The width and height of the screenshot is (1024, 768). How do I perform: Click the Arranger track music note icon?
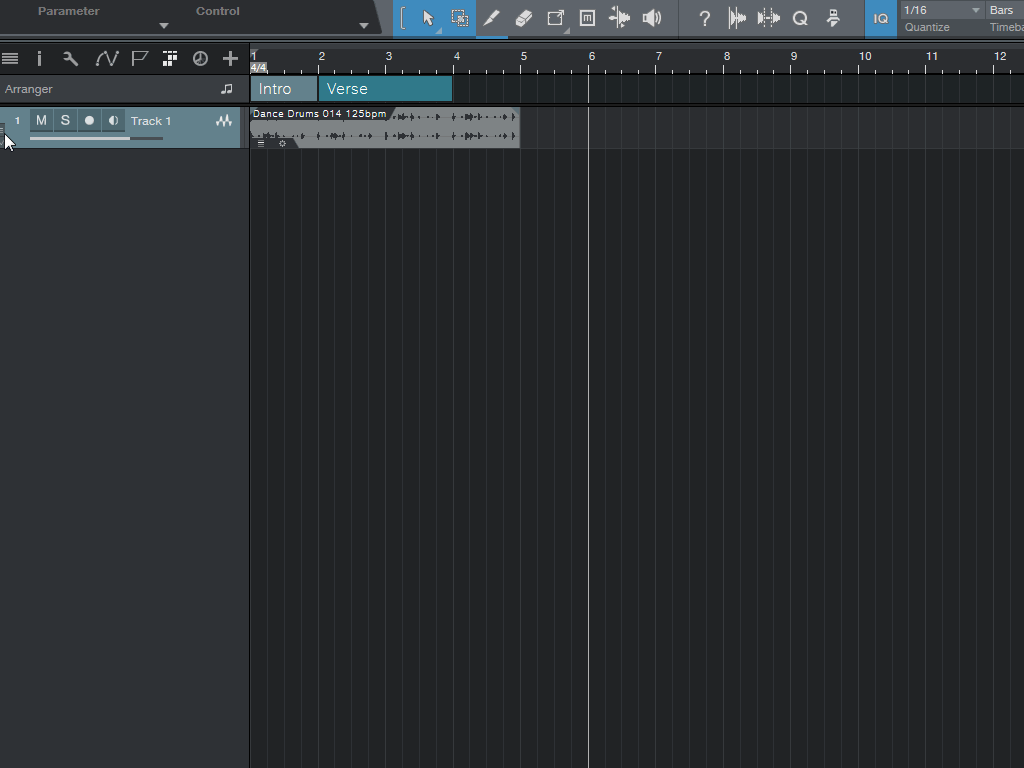(227, 89)
